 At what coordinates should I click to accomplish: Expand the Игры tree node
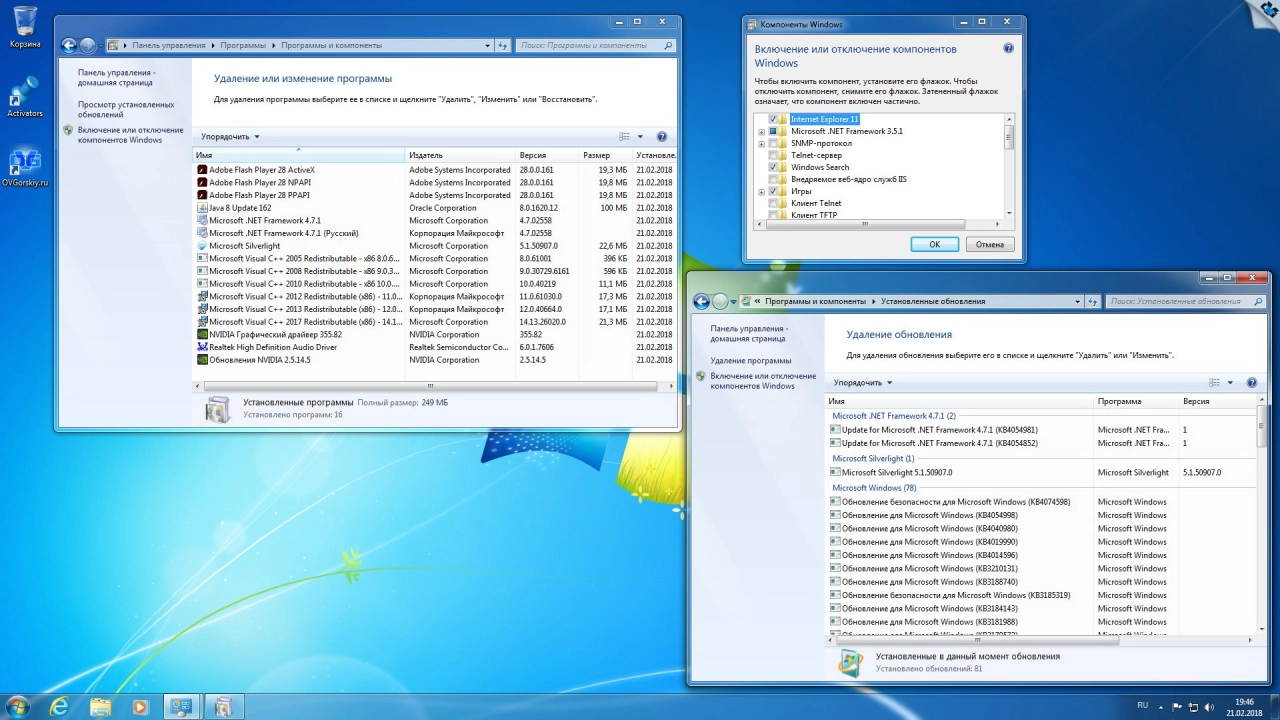(761, 192)
